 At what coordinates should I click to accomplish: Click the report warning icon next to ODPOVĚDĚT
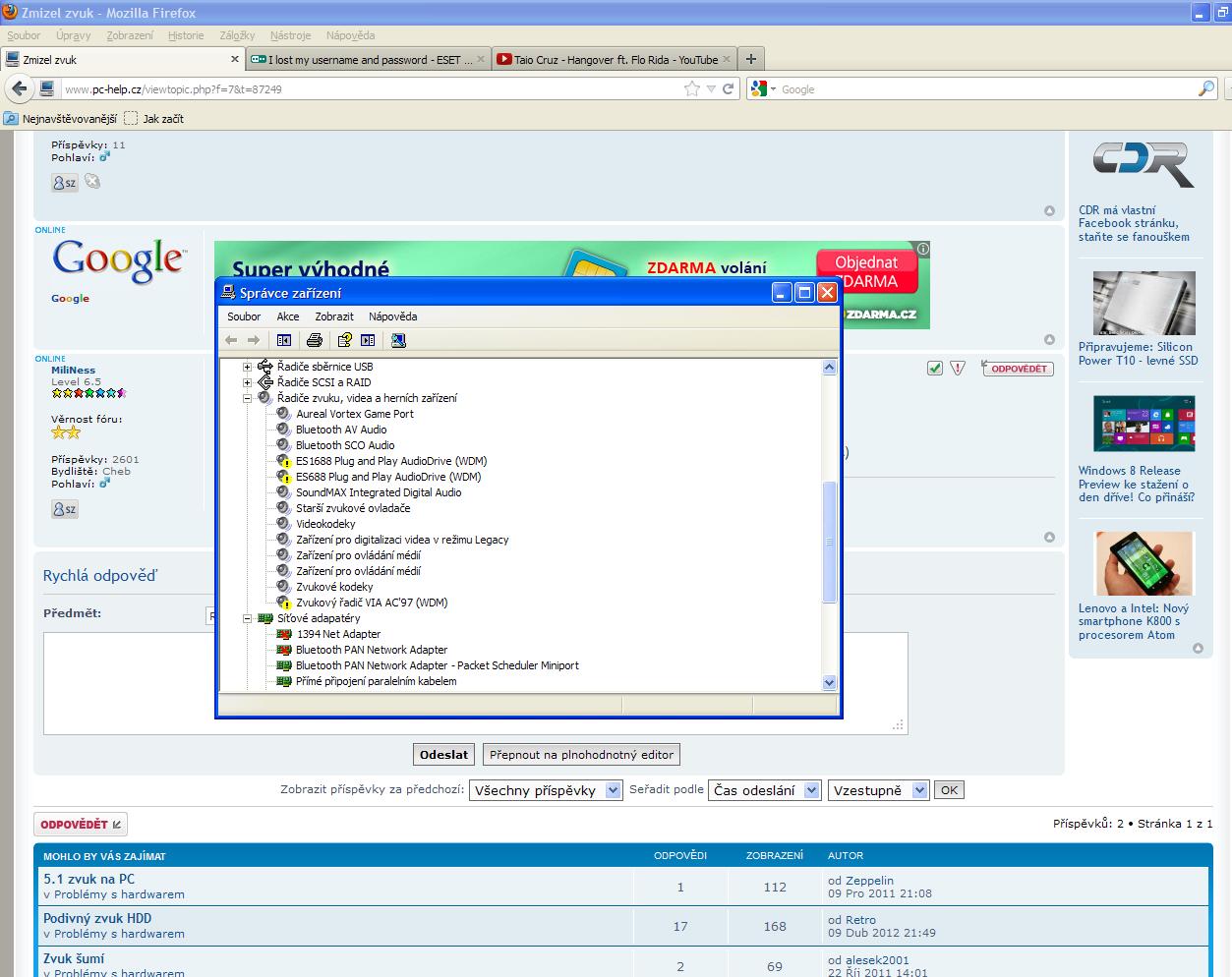pyautogui.click(x=958, y=369)
